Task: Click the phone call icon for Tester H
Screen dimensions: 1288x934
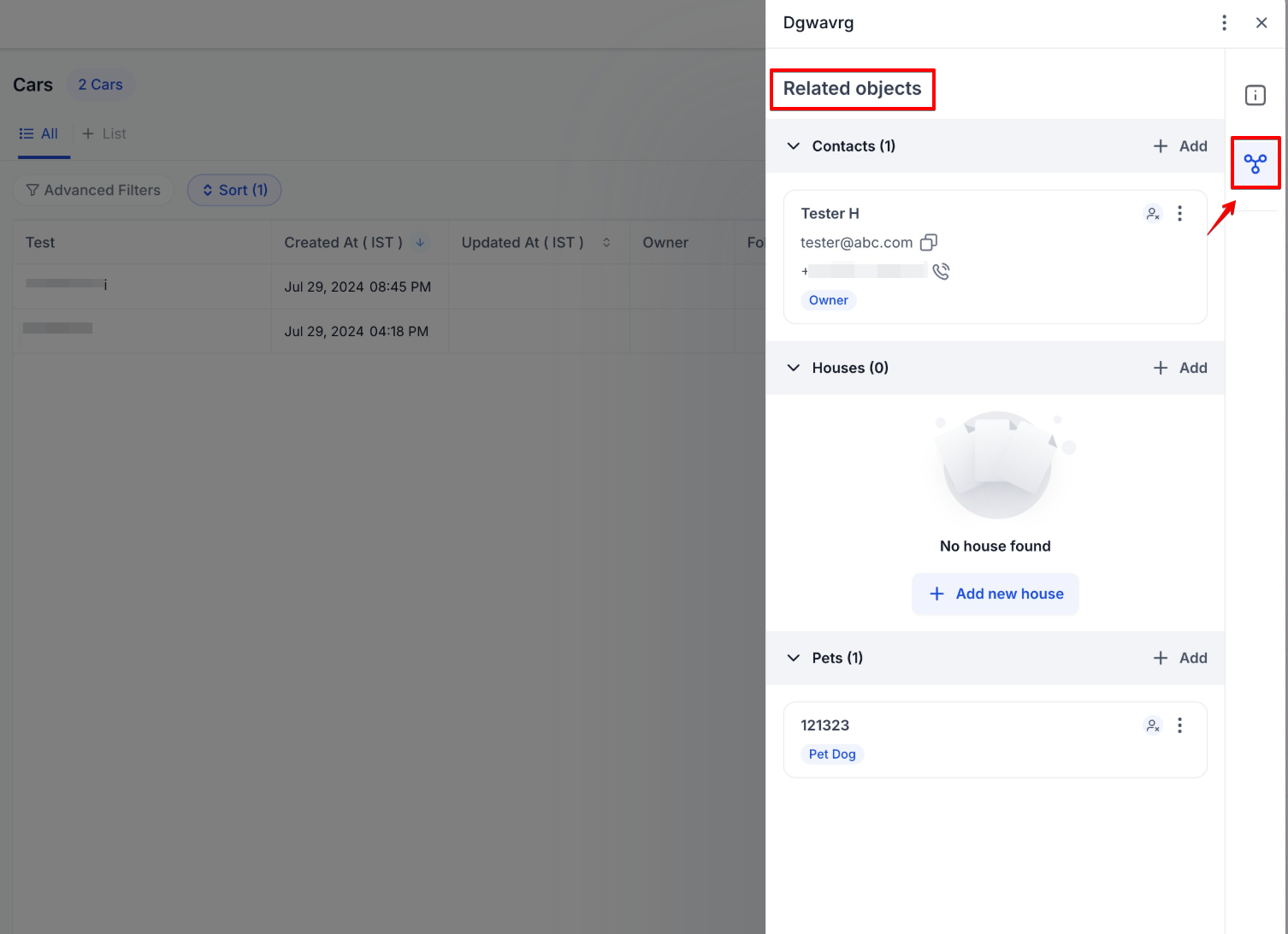Action: (941, 272)
